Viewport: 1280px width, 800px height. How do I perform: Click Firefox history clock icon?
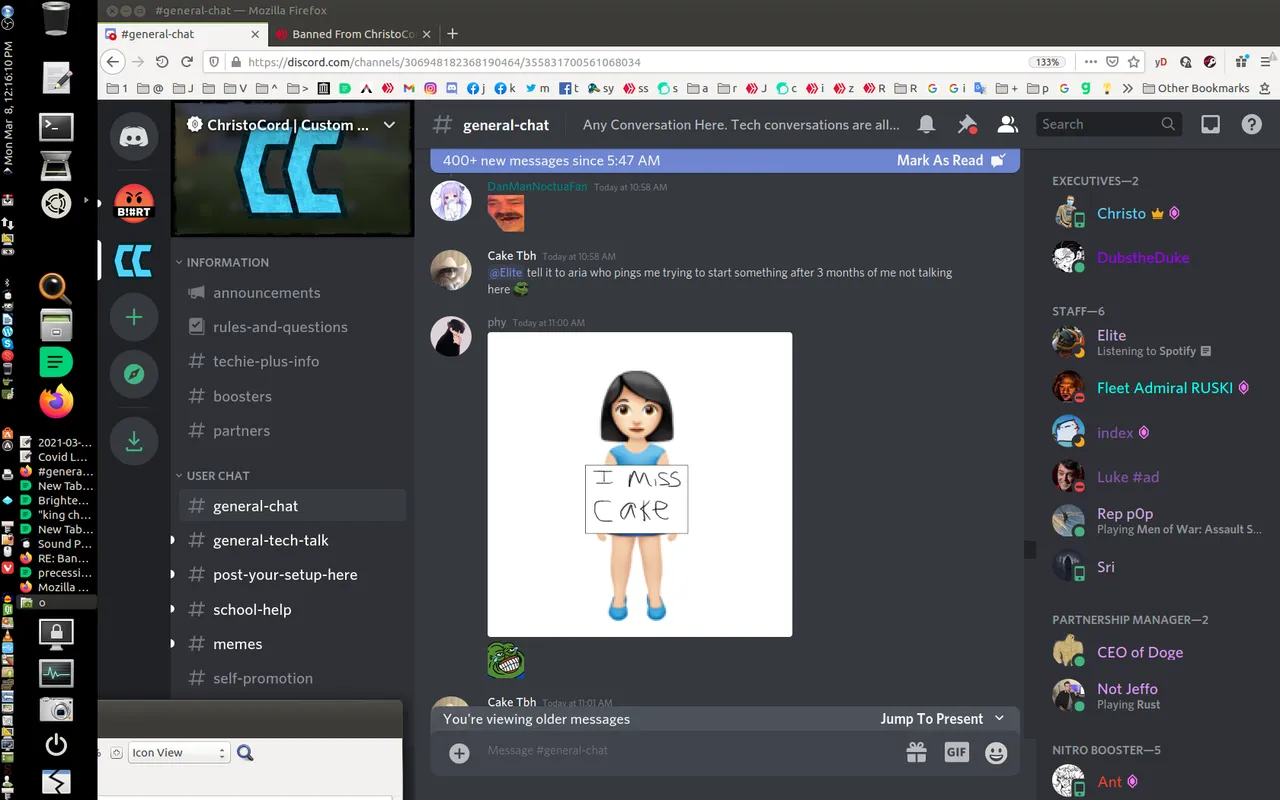pos(162,61)
